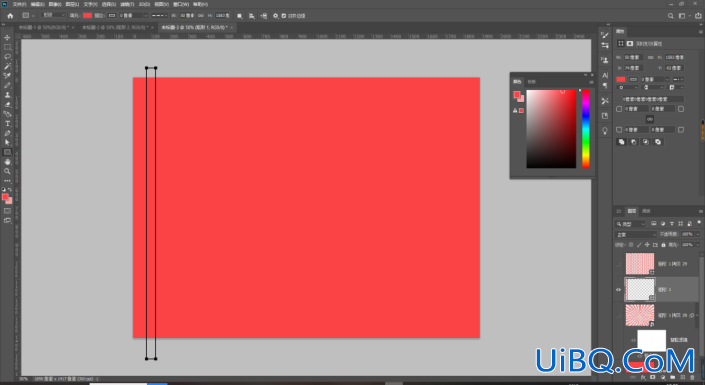This screenshot has height=385, width=705.
Task: Show the top Rectangle 1 copy 29 layer
Action: coord(619,264)
